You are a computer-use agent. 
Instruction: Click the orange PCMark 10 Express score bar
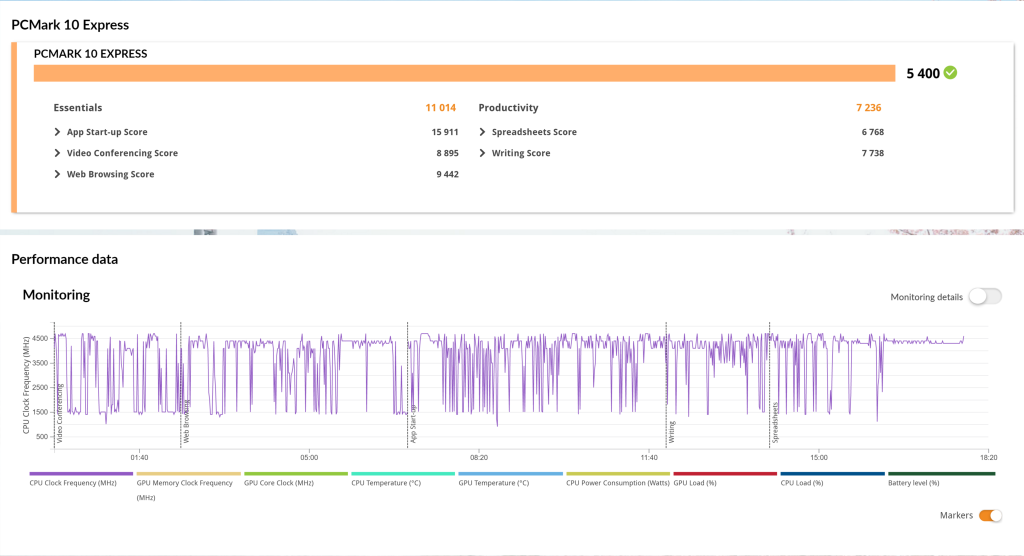(x=464, y=73)
